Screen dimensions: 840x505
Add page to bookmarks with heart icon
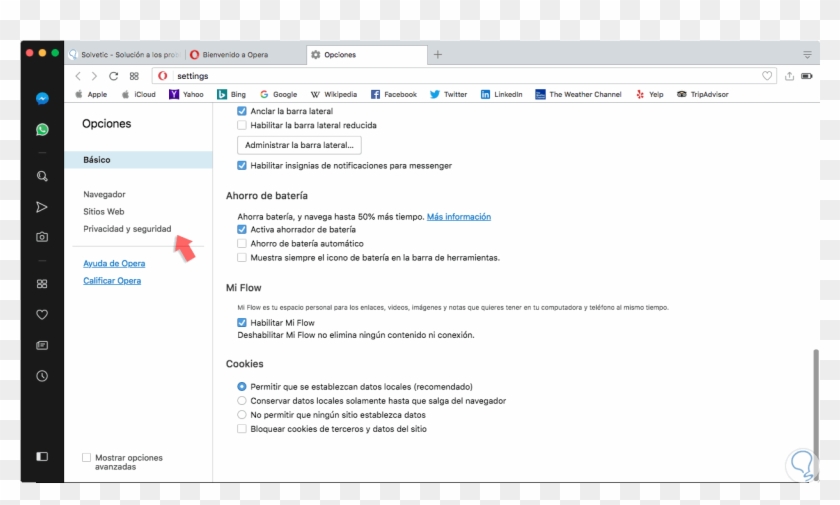click(x=767, y=76)
